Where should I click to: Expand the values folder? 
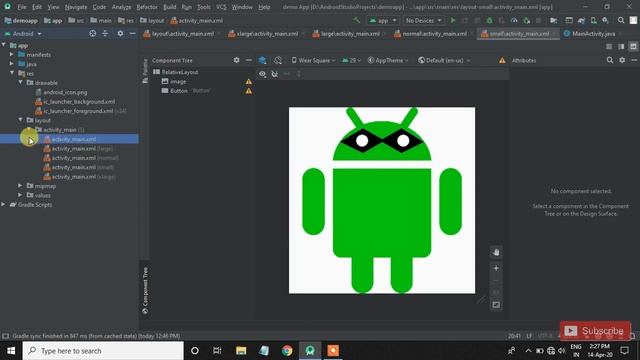coord(20,195)
